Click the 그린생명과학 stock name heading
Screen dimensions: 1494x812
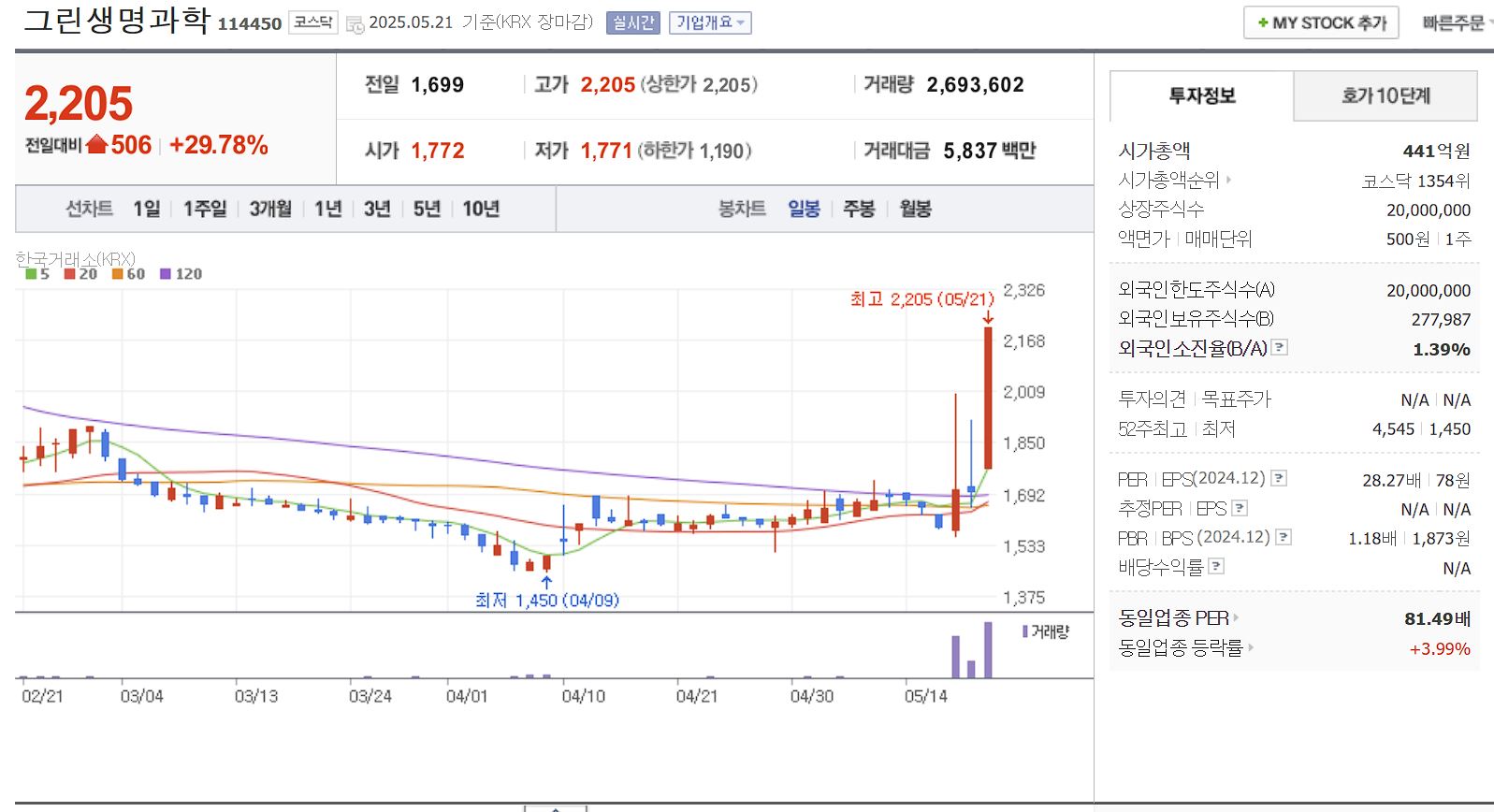[x=117, y=20]
